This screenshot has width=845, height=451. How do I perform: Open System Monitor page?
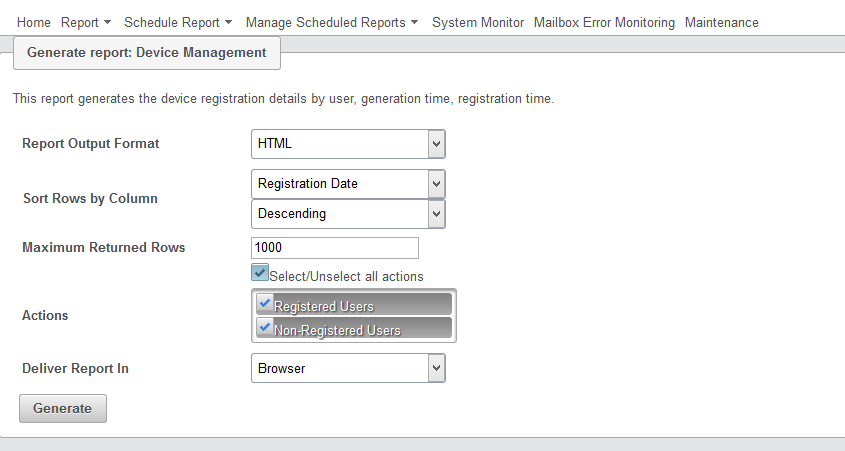[478, 22]
